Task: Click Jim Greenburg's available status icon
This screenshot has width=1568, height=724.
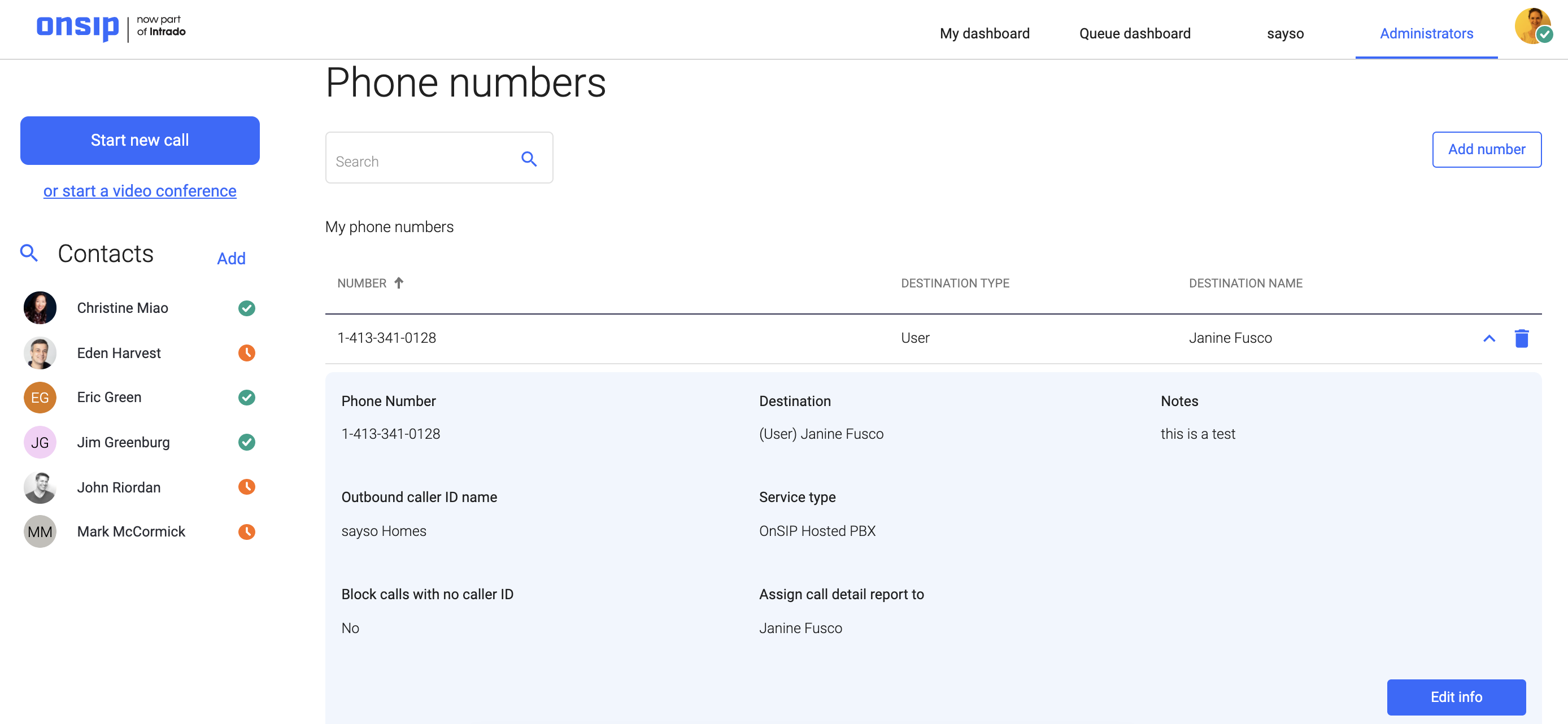Action: (246, 442)
